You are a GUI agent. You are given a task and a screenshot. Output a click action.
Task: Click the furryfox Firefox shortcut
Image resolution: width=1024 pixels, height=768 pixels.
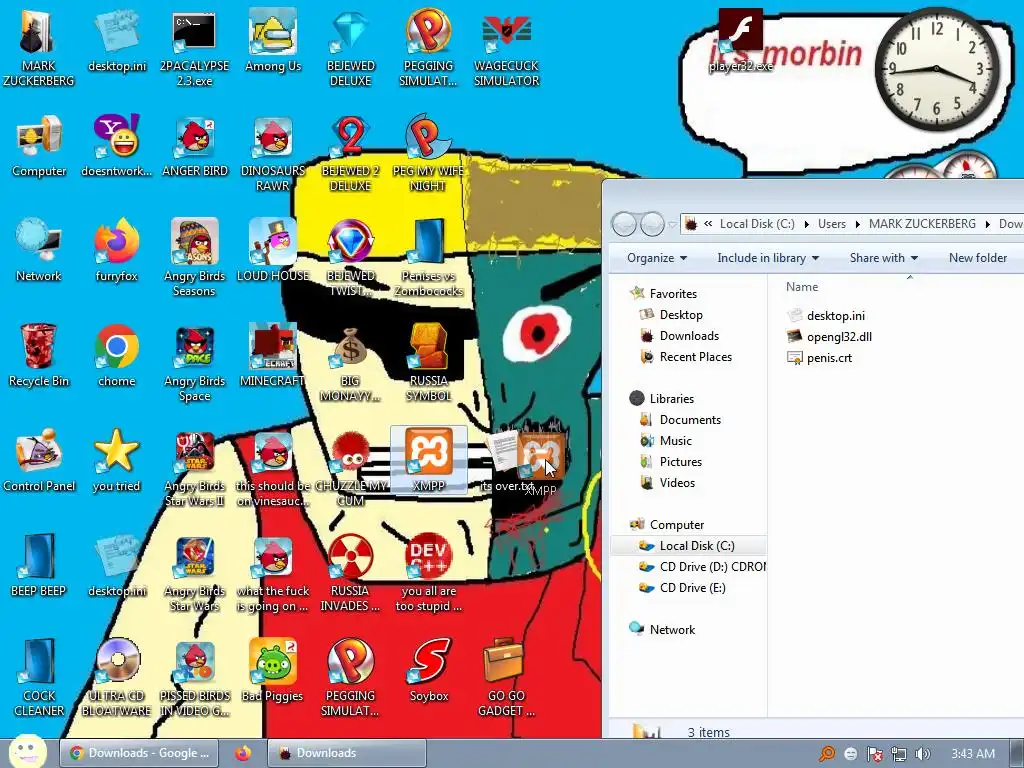116,251
